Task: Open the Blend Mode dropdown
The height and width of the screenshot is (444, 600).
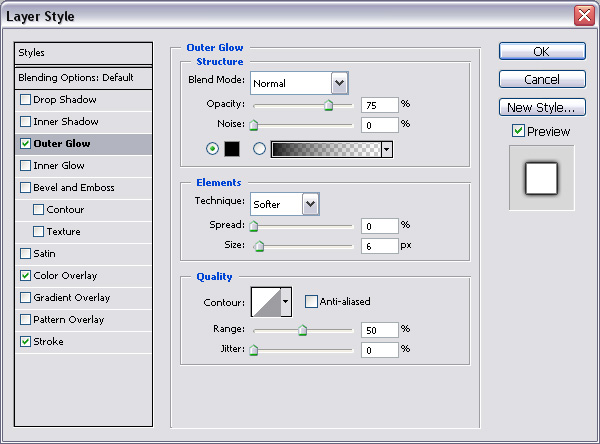Action: (339, 83)
